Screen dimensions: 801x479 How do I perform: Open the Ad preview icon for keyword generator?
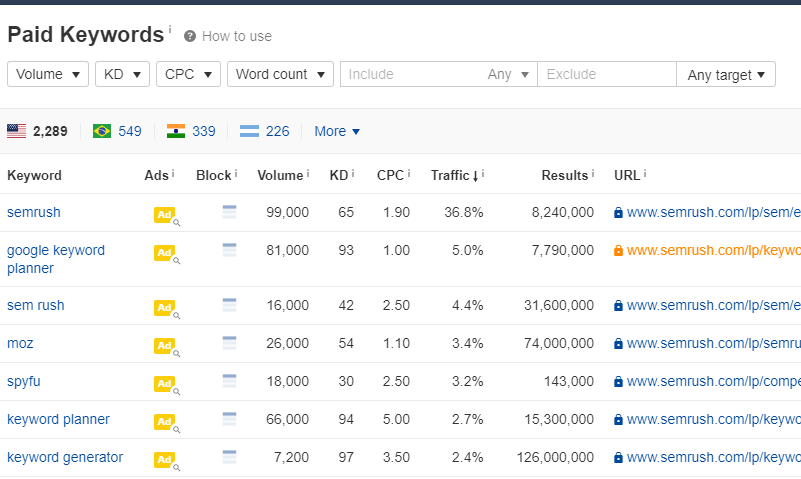pyautogui.click(x=167, y=460)
